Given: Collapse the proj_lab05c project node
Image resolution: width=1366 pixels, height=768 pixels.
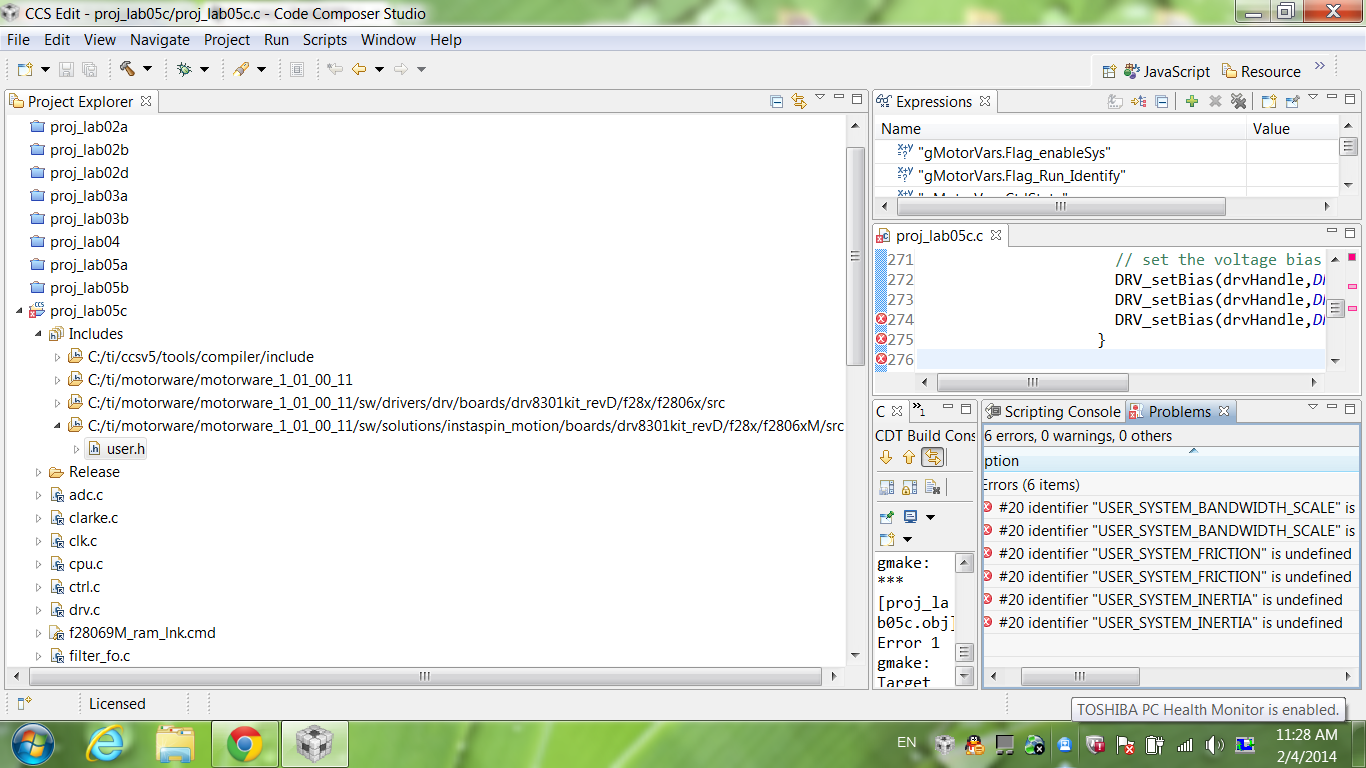Looking at the screenshot, I should point(19,311).
